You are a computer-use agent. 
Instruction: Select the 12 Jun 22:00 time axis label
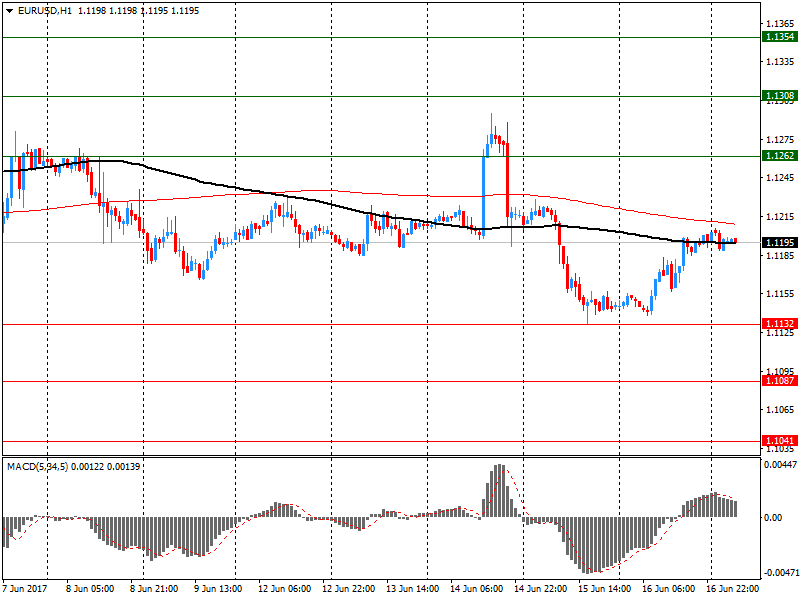(348, 588)
